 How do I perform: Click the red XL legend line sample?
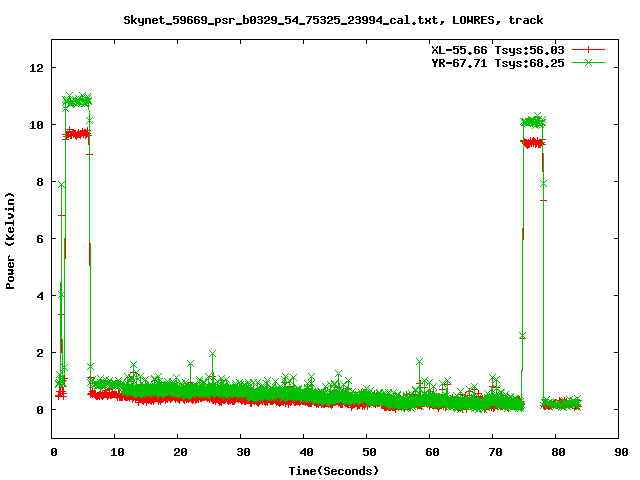pos(588,50)
